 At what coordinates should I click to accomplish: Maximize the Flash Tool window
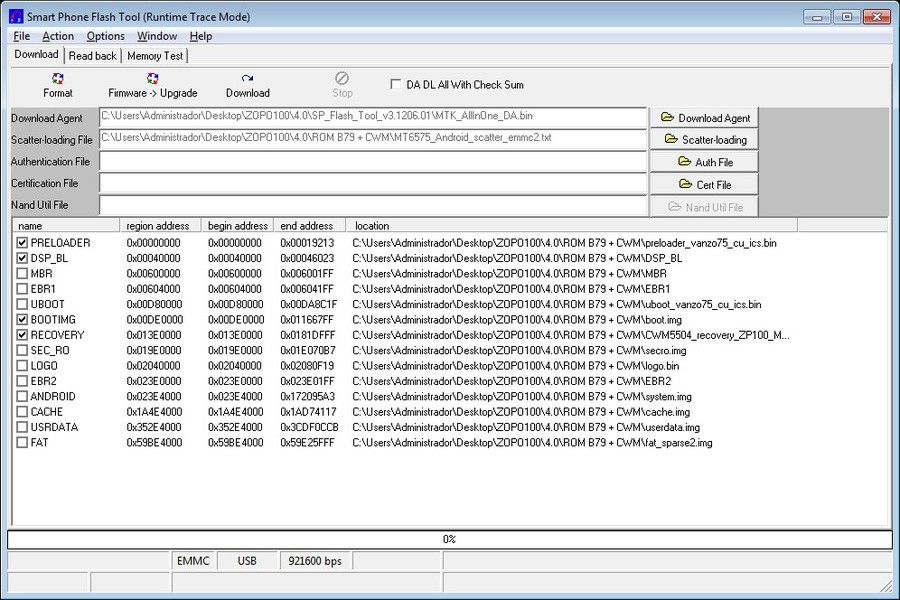click(847, 17)
